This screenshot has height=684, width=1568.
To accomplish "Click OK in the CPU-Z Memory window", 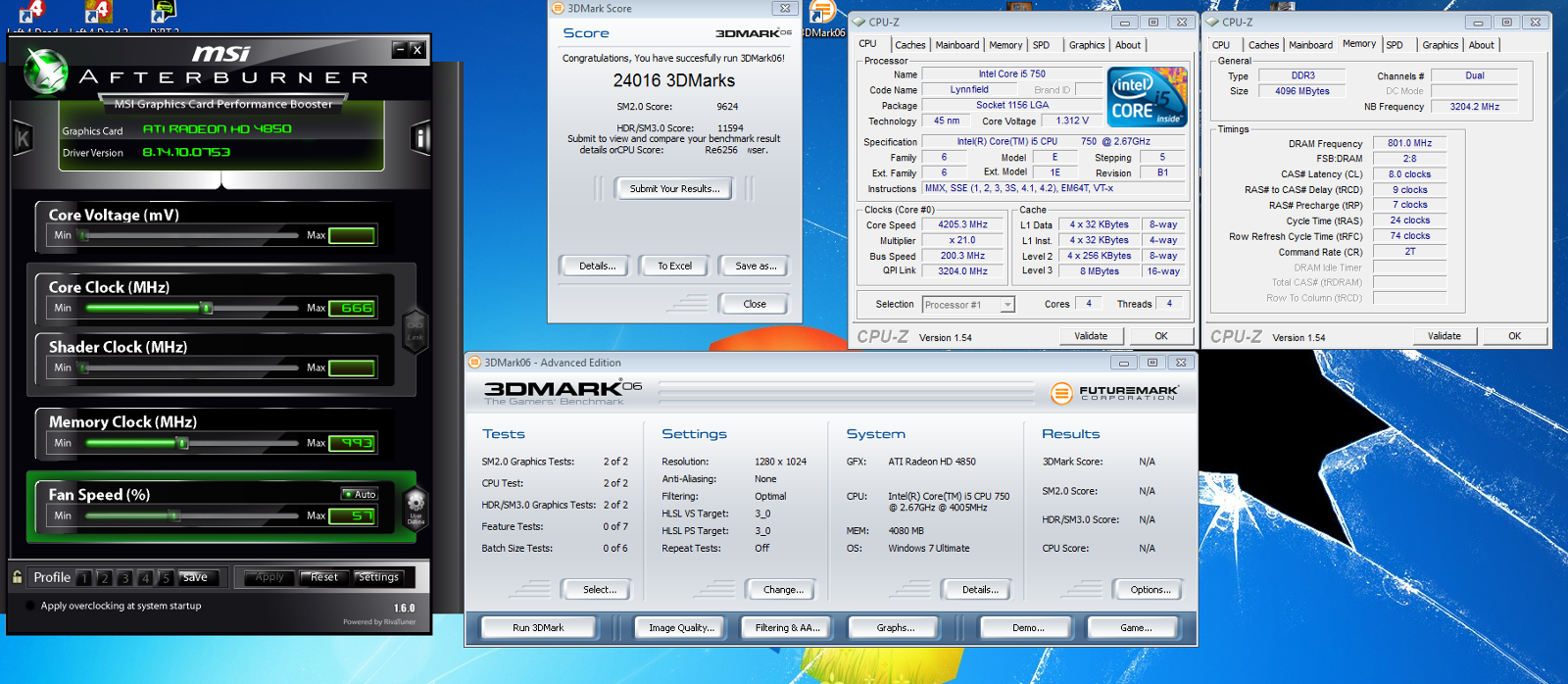I will coord(1514,336).
